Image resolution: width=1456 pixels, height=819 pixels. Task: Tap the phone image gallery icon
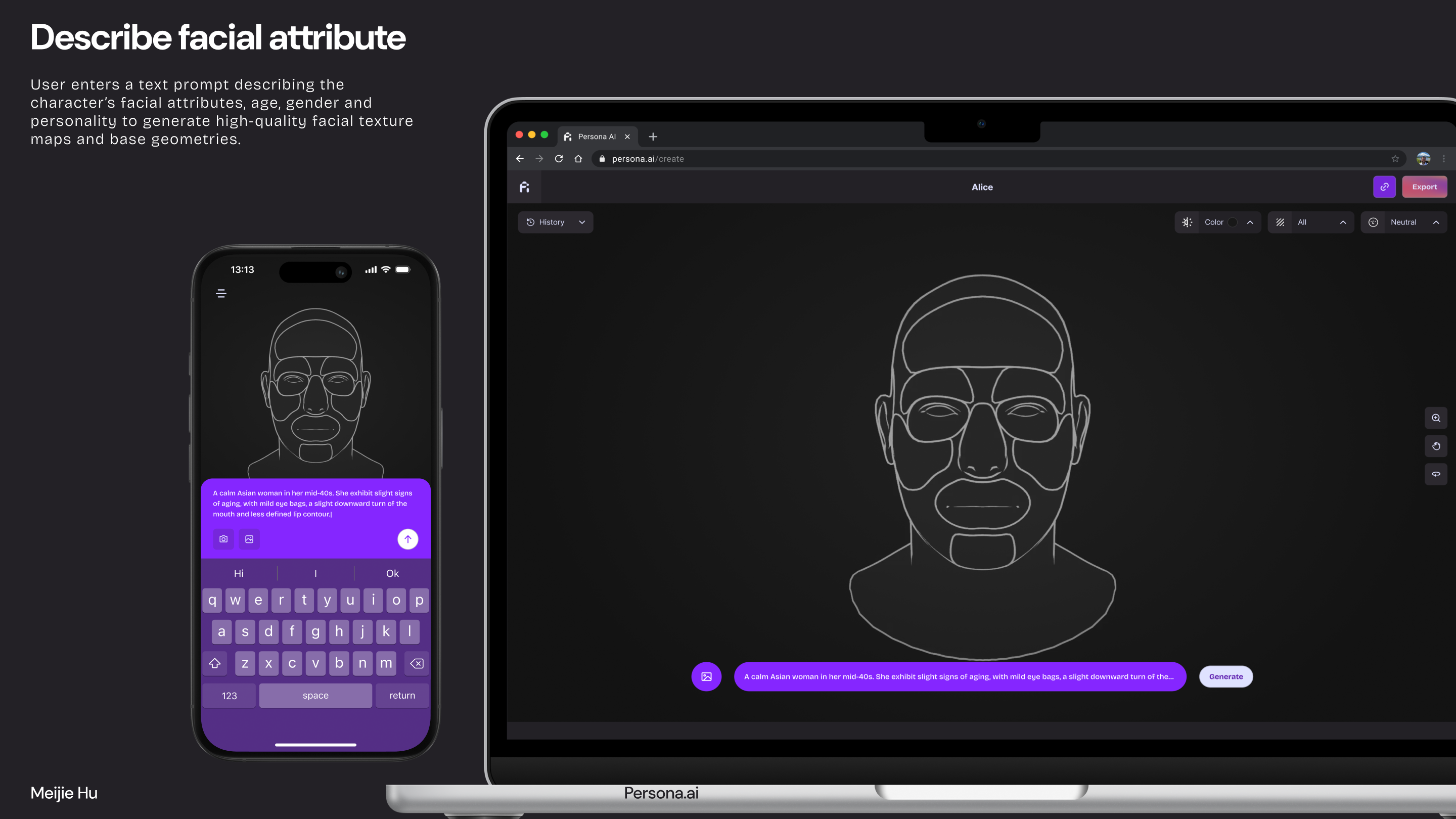249,539
